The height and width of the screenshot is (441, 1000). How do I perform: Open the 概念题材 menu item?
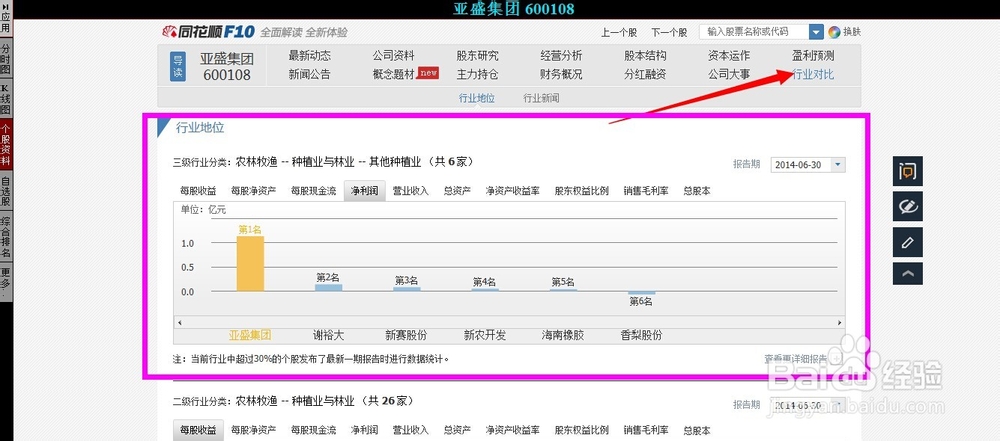[393, 74]
